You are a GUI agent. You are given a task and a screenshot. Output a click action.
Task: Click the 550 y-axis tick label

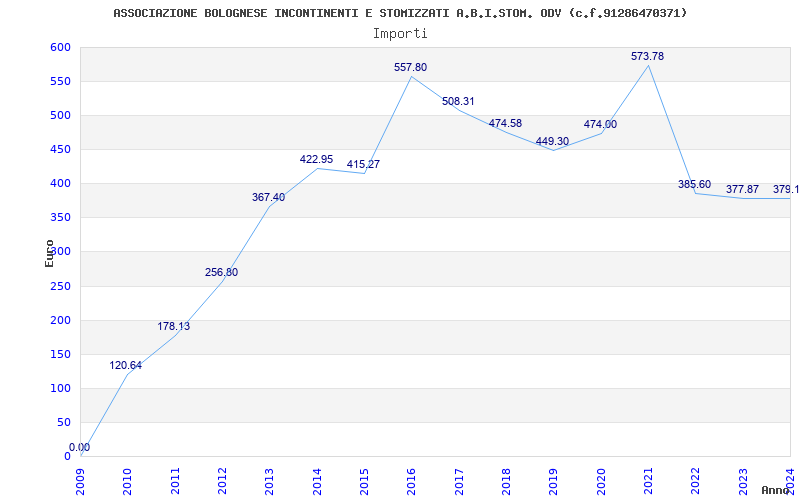pyautogui.click(x=60, y=82)
